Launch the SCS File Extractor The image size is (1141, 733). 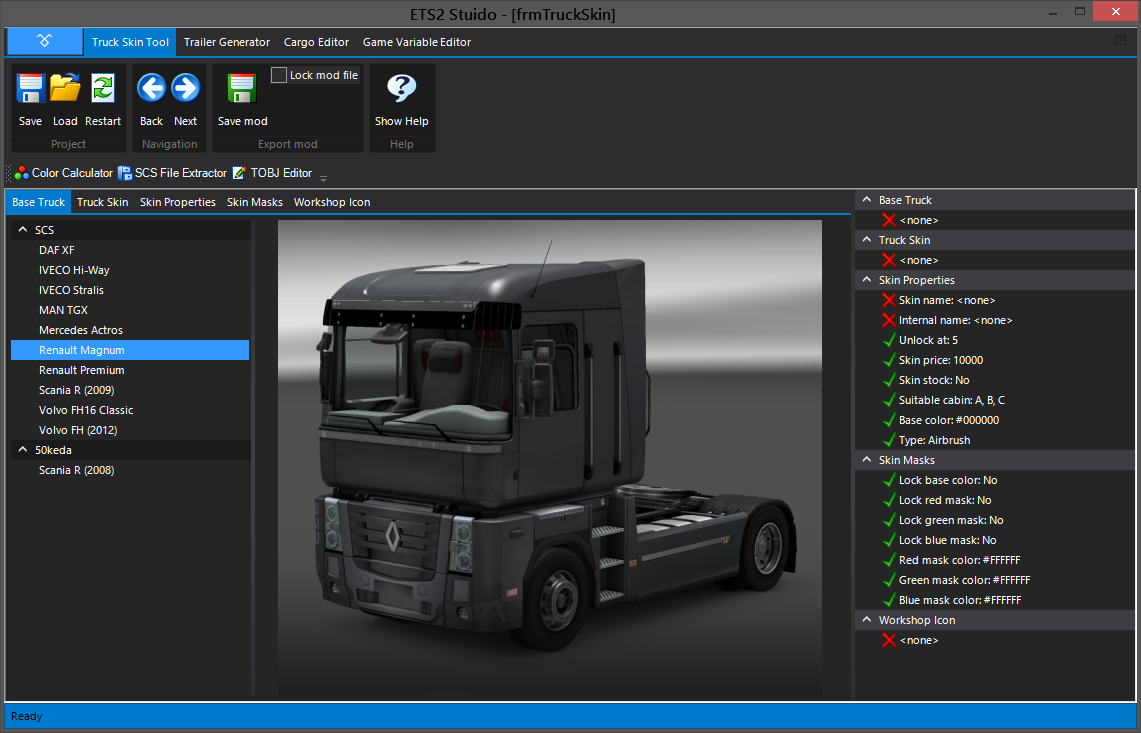[175, 172]
